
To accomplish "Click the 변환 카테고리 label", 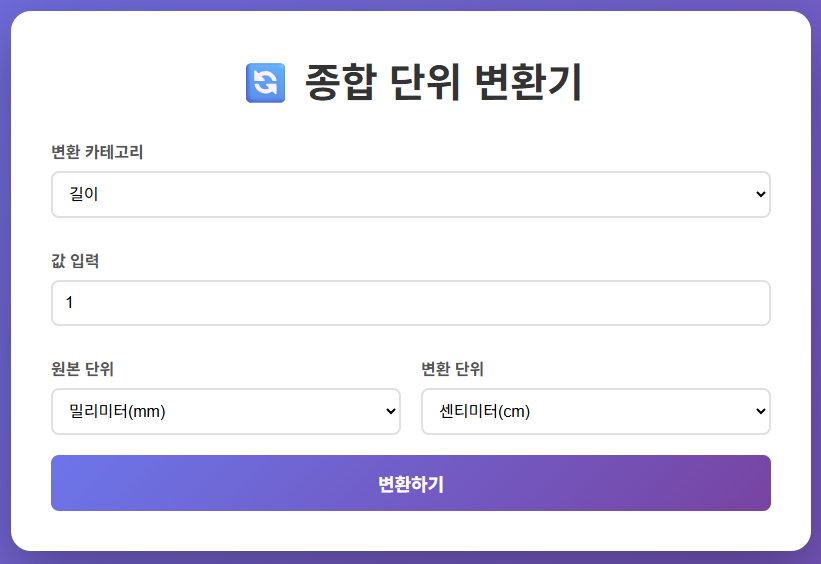I will coord(98,152).
